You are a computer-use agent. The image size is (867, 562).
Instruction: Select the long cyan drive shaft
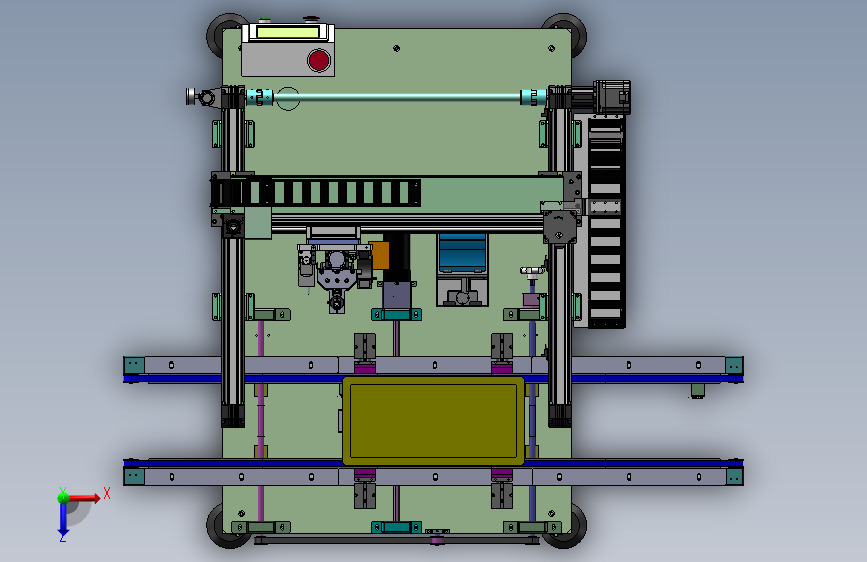coord(397,97)
